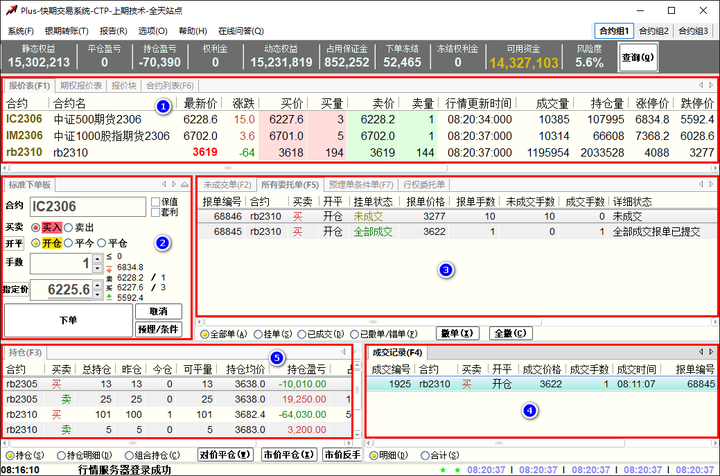Image resolution: width=720 pixels, height=476 pixels.
Task: Click the 撤单(Z) button
Action: [457, 334]
